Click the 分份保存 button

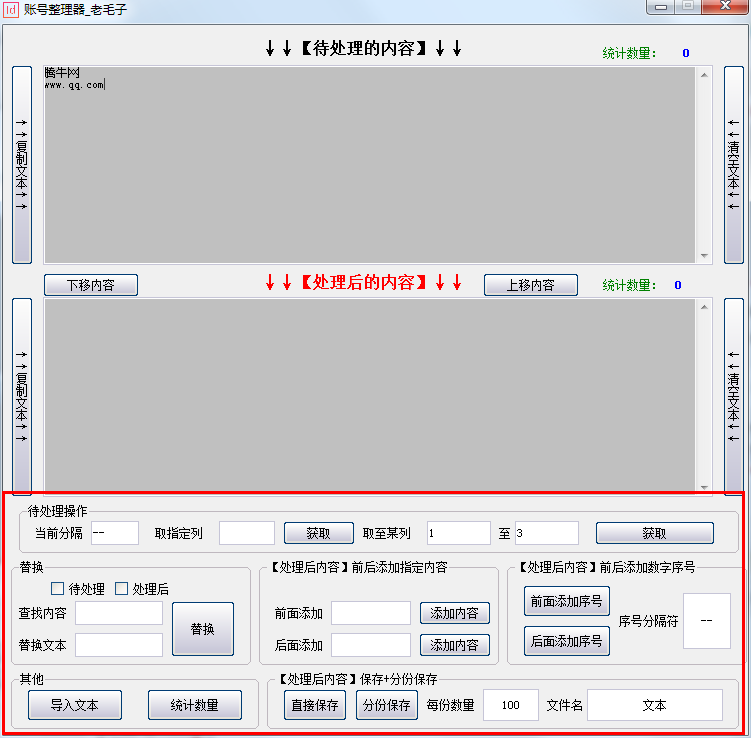click(x=387, y=705)
